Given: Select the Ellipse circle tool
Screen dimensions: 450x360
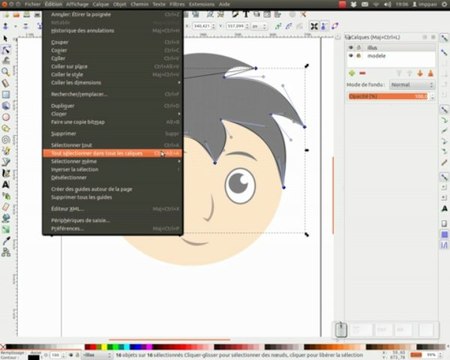Looking at the screenshot, I should [6, 117].
